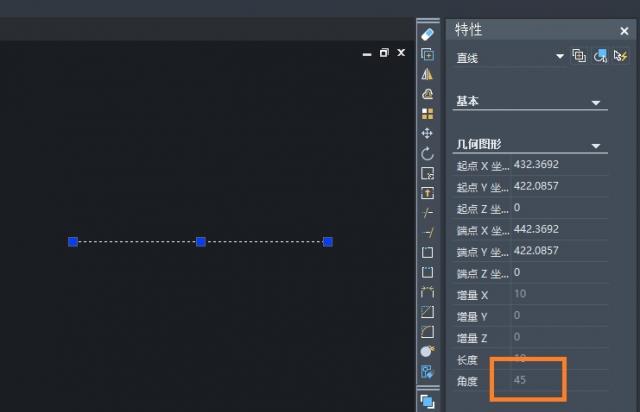Minimize the drawing window
This screenshot has width=640, height=412.
tap(367, 53)
